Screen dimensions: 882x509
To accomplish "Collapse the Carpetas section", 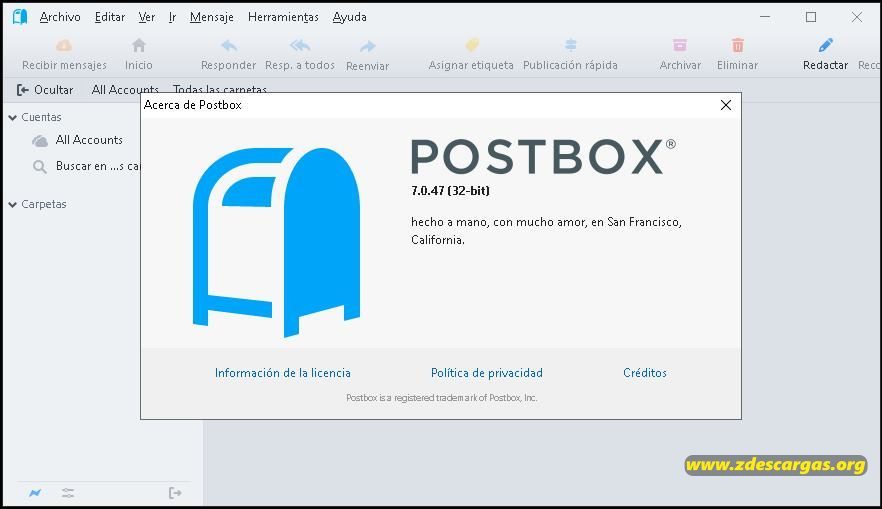I will point(12,205).
